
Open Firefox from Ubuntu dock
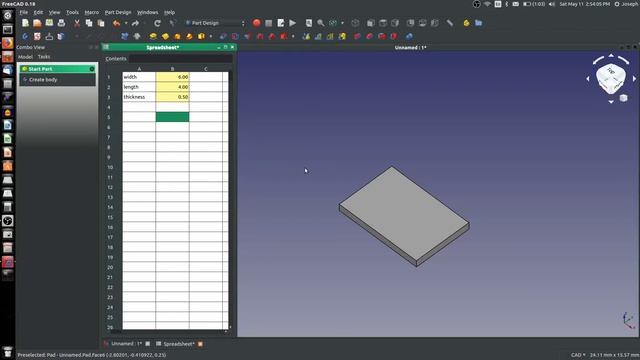(x=7, y=43)
